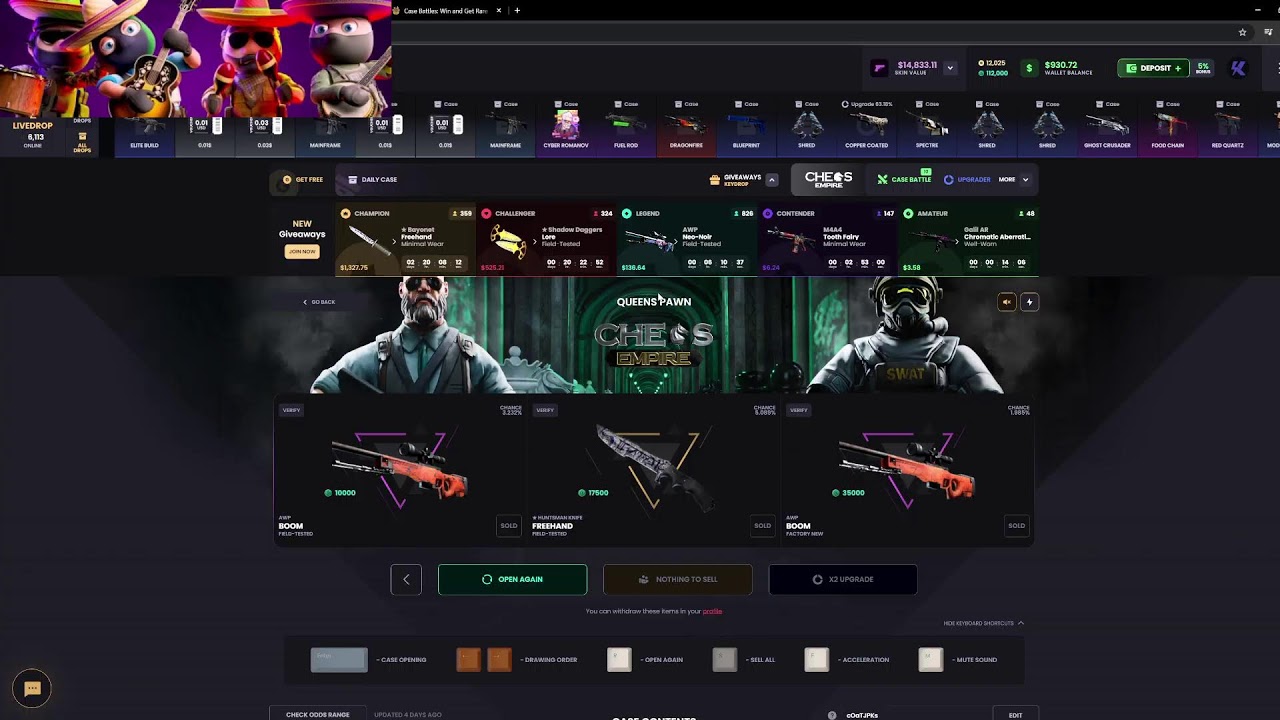
Task: Click the Go Back link
Action: pyautogui.click(x=320, y=302)
